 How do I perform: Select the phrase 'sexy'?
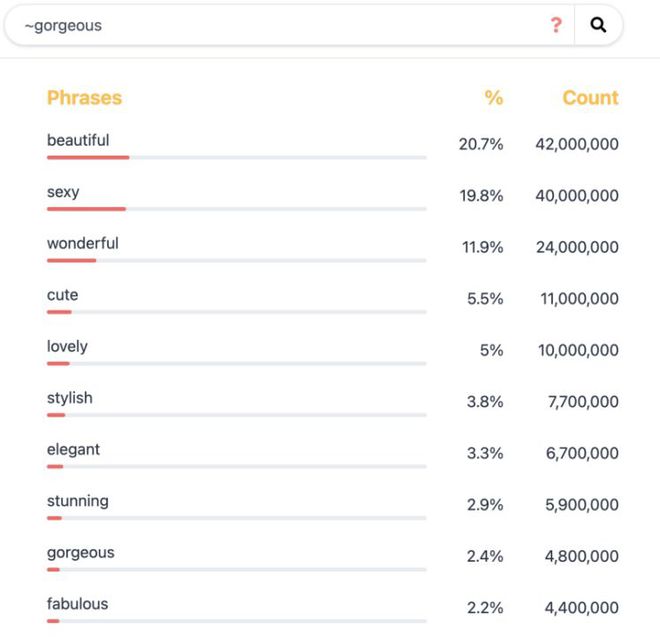63,192
